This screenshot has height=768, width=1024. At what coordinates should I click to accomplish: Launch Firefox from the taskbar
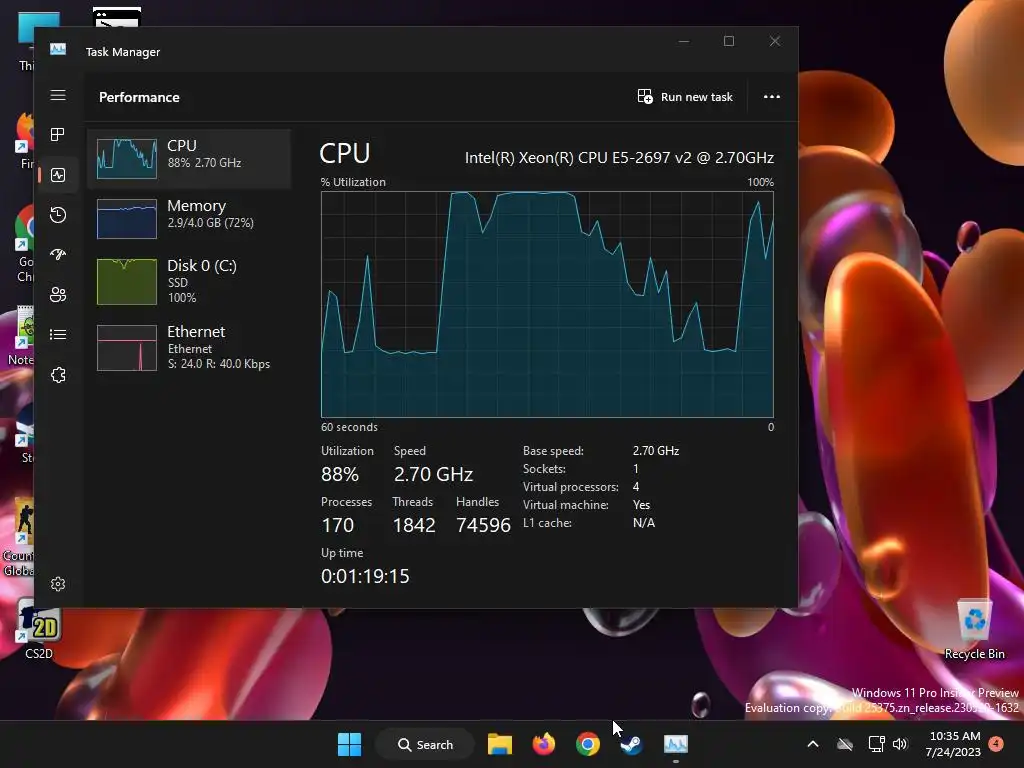543,744
